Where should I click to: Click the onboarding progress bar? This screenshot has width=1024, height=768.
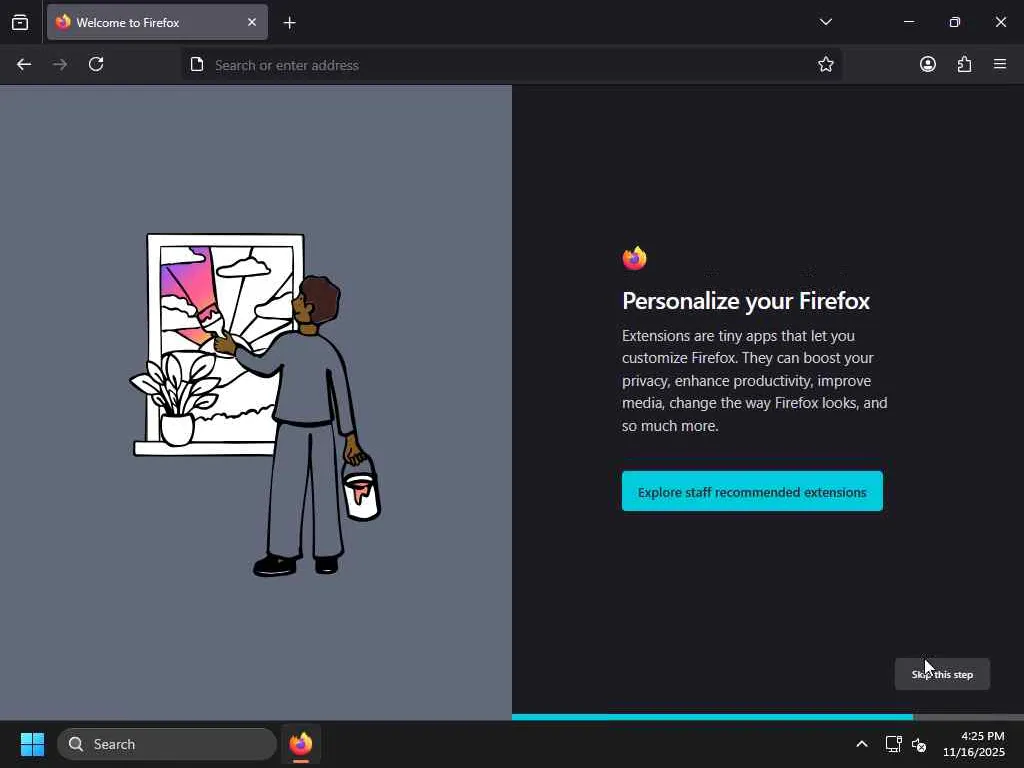768,717
